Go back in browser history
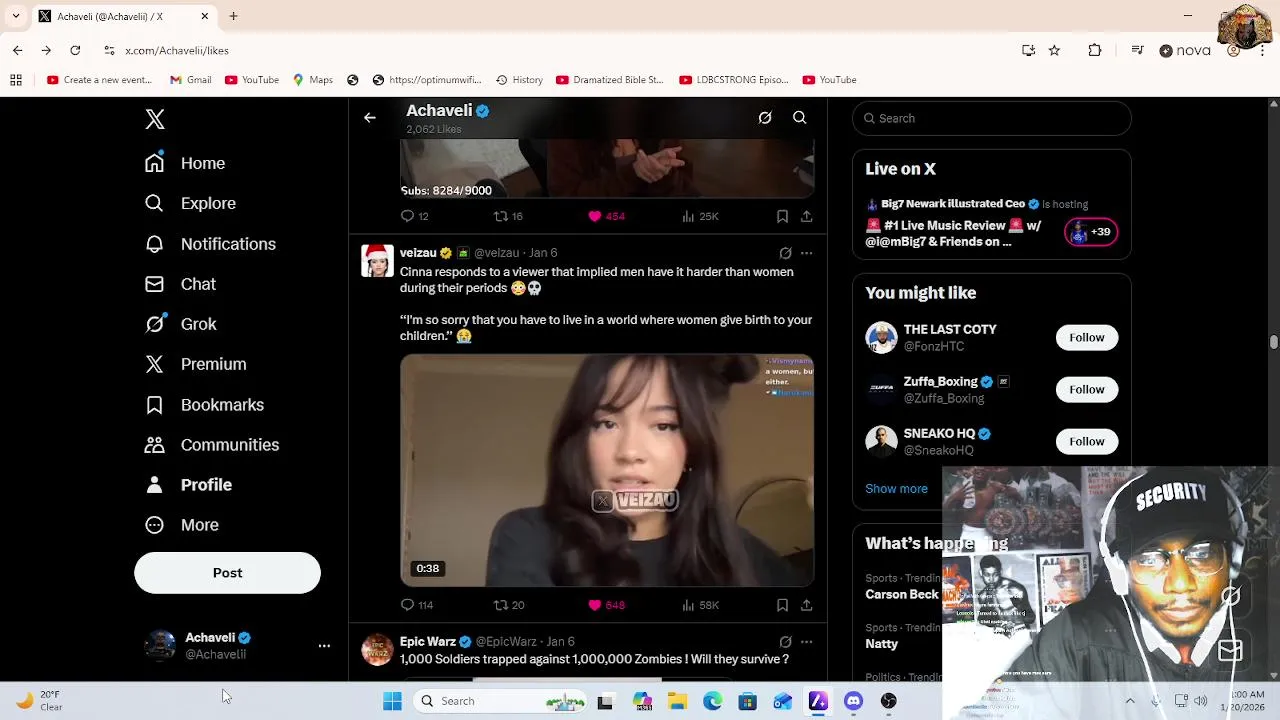The width and height of the screenshot is (1280, 720). (x=18, y=50)
